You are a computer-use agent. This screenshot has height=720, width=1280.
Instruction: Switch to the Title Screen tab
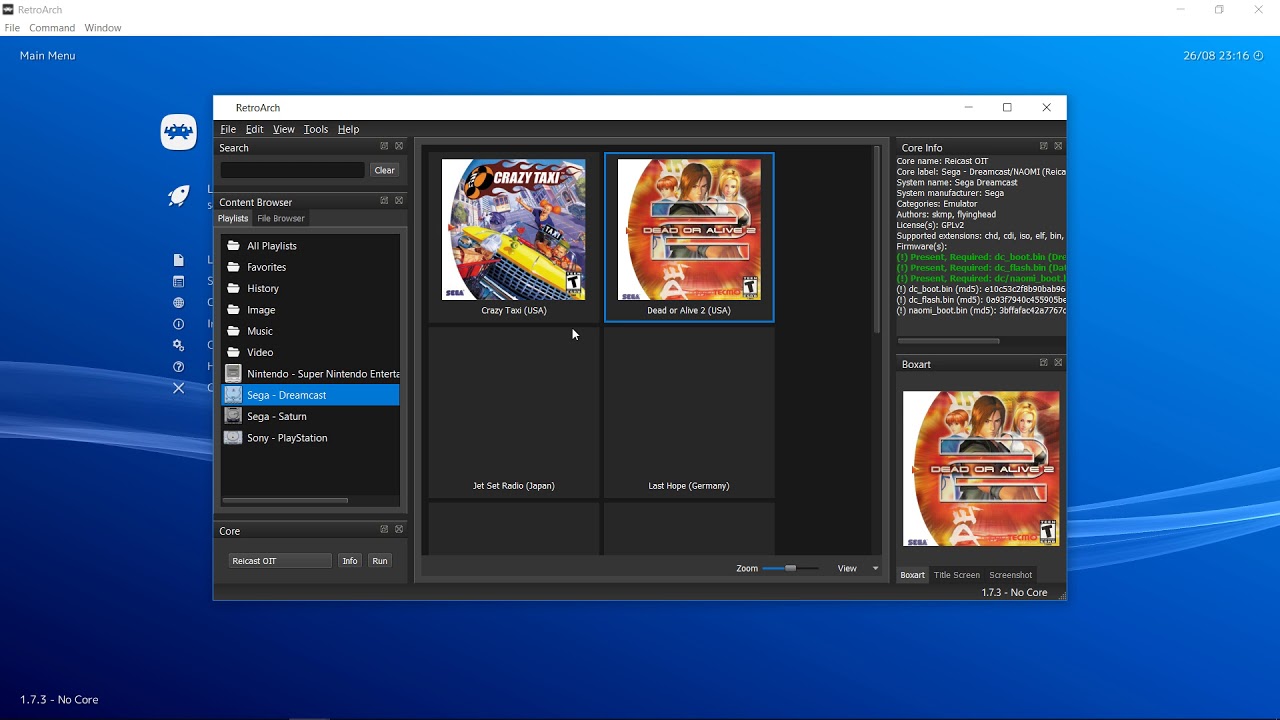[x=957, y=575]
